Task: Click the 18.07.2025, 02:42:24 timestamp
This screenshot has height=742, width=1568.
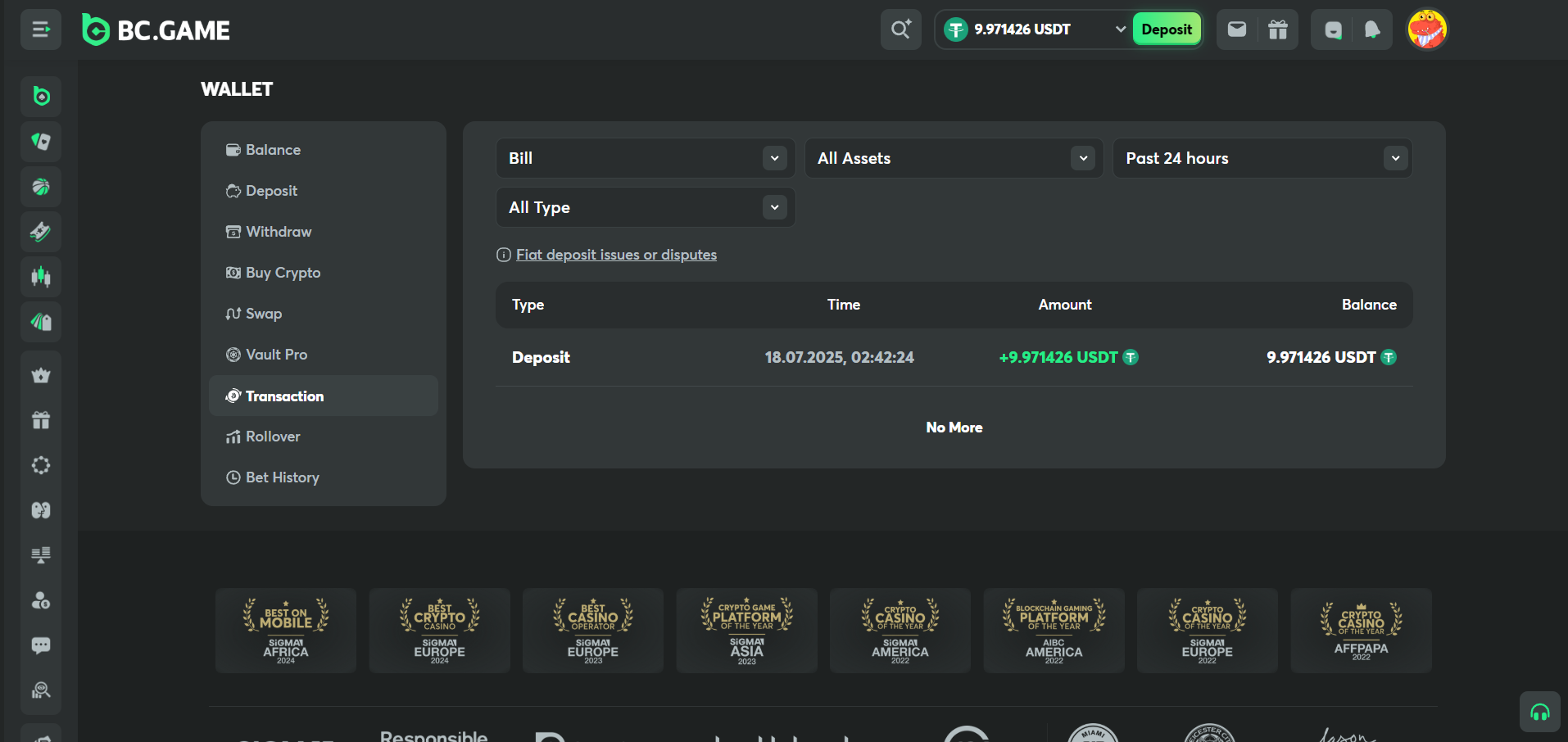Action: click(x=840, y=357)
